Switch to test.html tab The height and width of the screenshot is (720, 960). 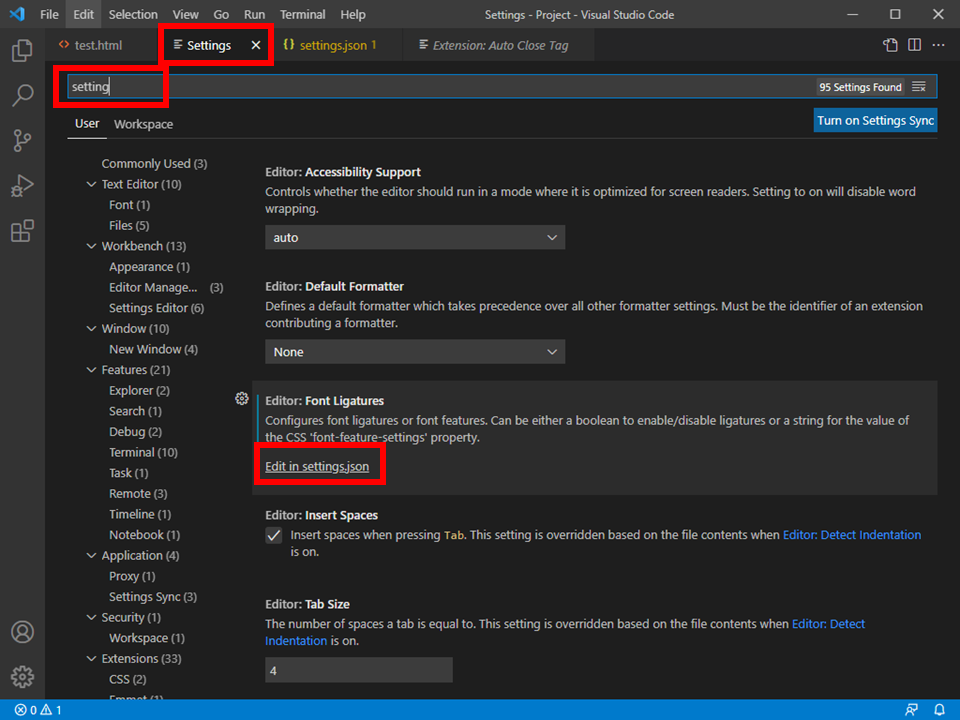[x=98, y=45]
